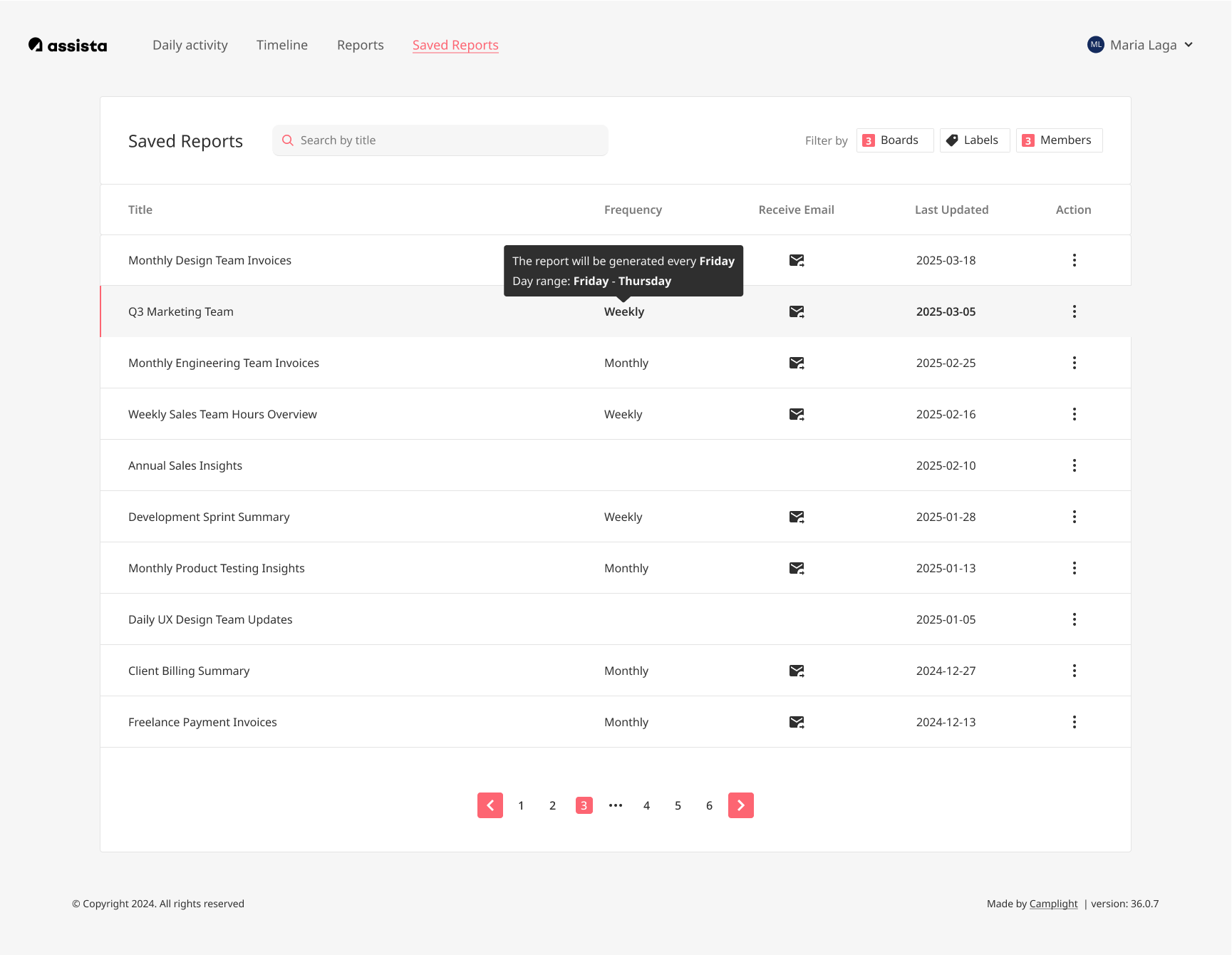Open actions menu for Weekly Sales Team Hours Overview
Image resolution: width=1232 pixels, height=955 pixels.
[1075, 414]
